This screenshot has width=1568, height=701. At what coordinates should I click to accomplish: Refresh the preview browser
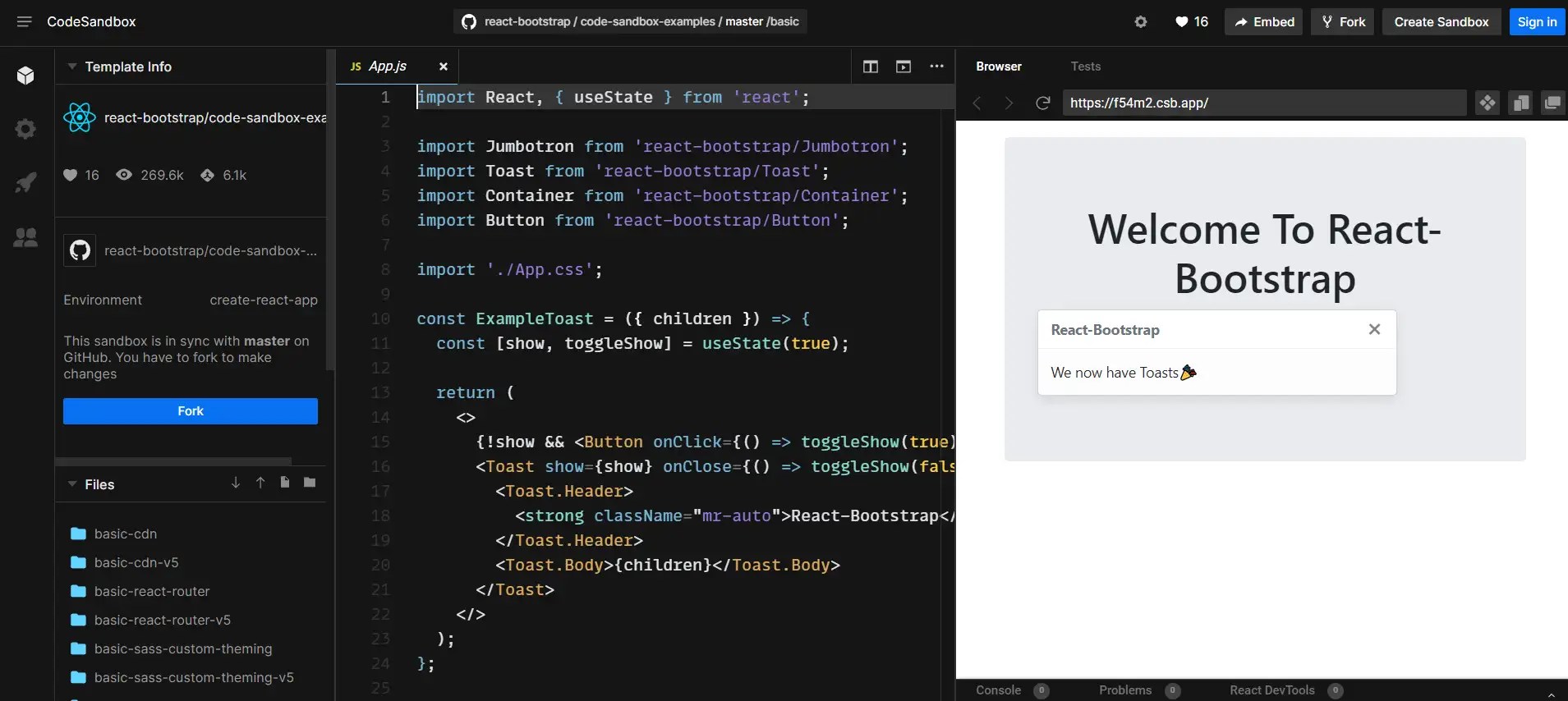click(x=1043, y=103)
